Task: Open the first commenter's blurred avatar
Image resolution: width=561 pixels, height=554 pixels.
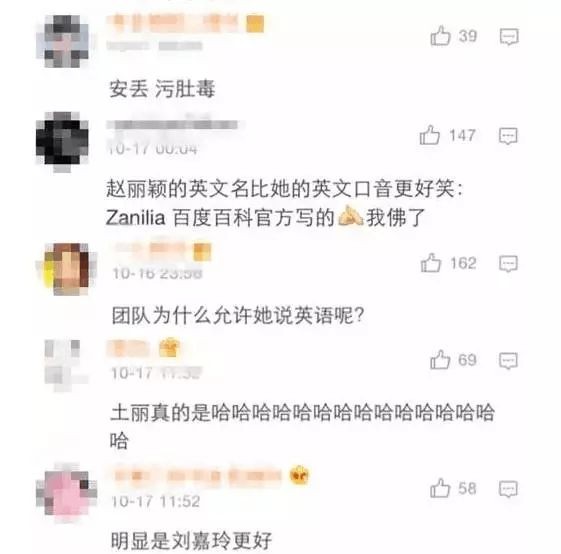Action: pos(63,41)
